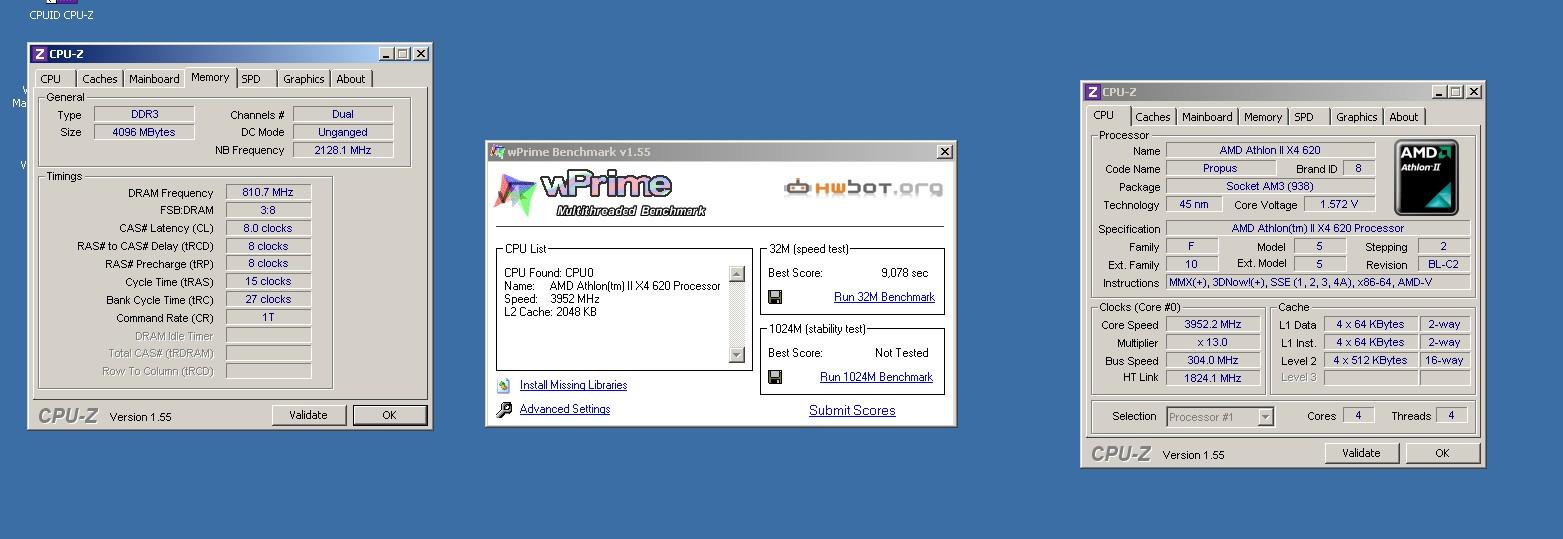Open the CPUID CPU-Z desktop shortcut
Image resolution: width=1563 pixels, height=539 pixels.
(62, 10)
